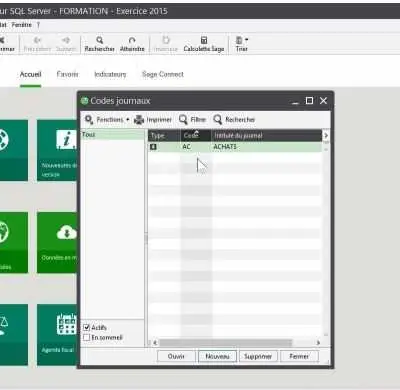Sort by the Code column header

point(196,136)
